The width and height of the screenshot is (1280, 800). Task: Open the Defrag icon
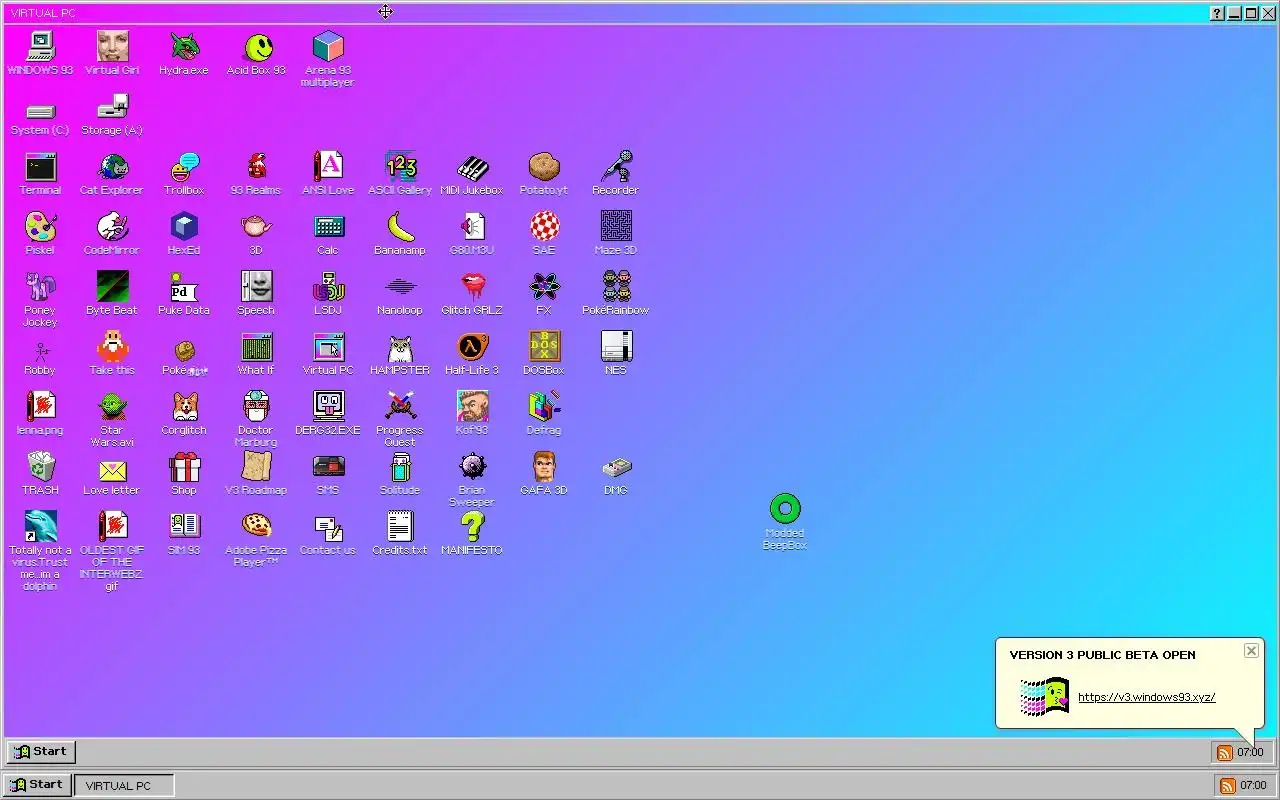544,414
